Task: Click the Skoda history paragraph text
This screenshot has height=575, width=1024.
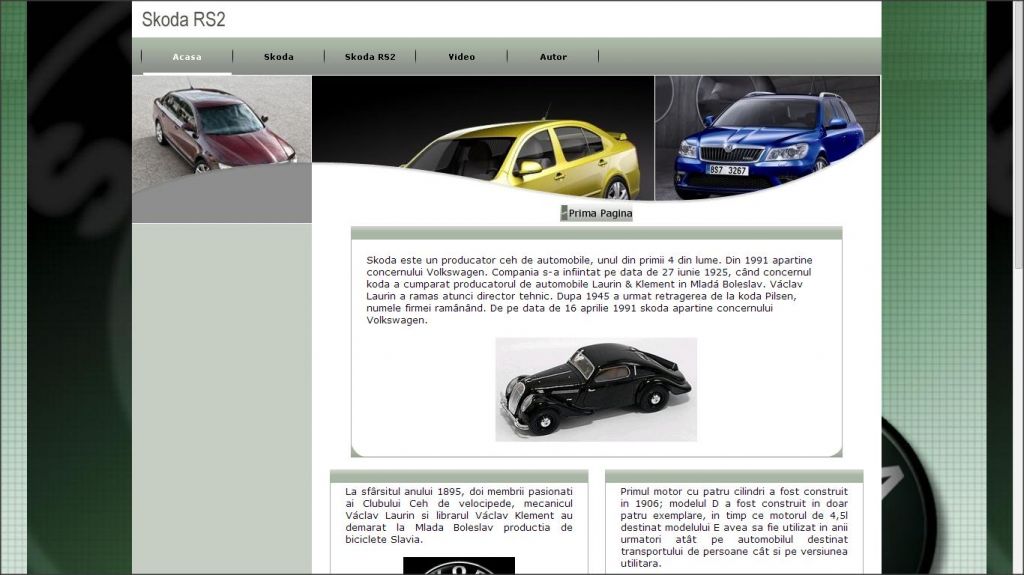Action: click(590, 290)
